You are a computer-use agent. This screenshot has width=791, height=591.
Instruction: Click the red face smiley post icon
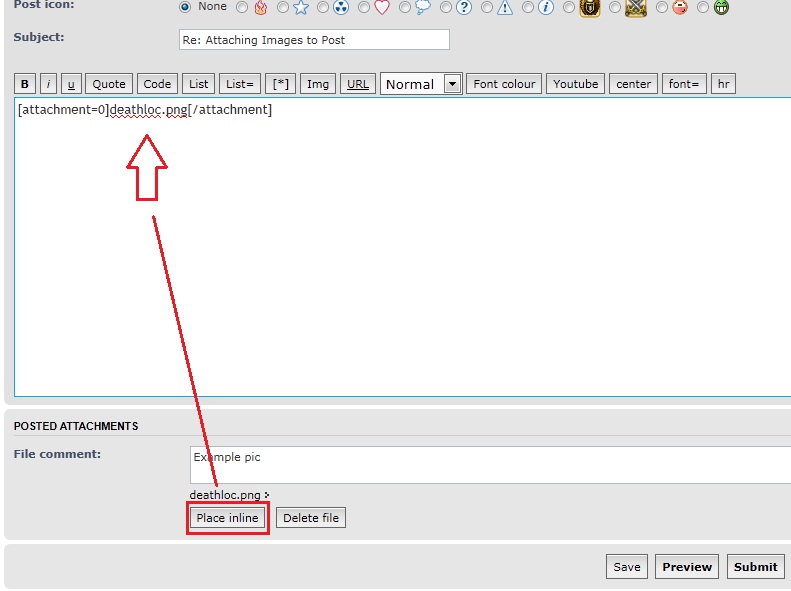click(x=680, y=7)
